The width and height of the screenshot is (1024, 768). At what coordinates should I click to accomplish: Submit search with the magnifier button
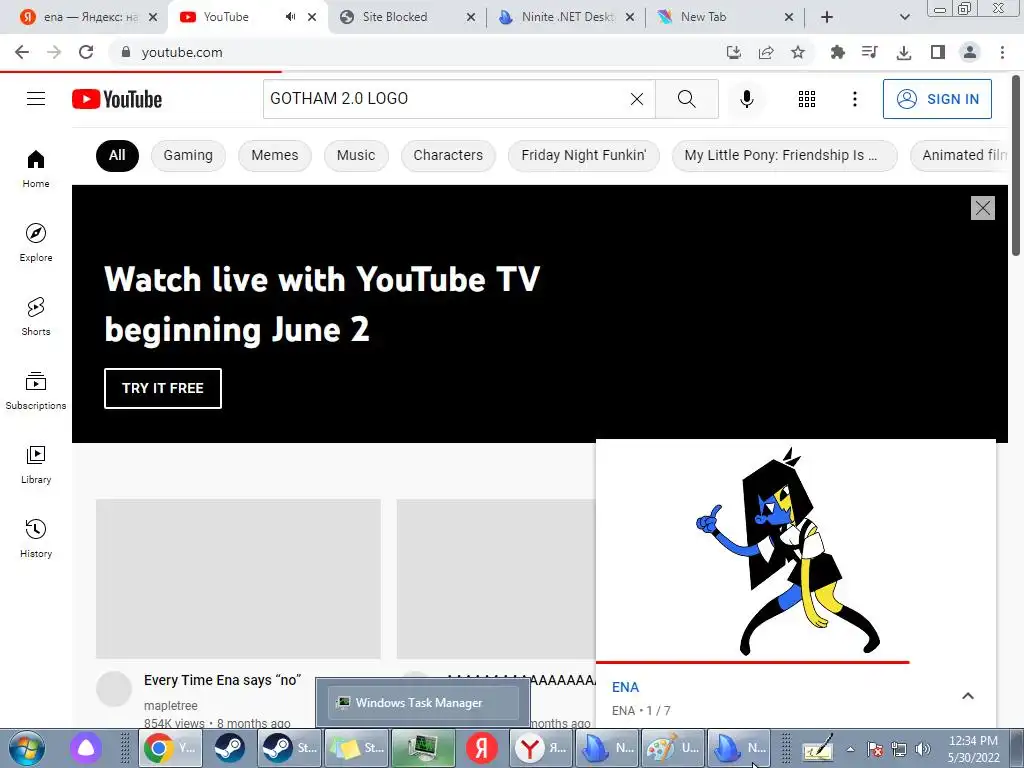coord(686,99)
